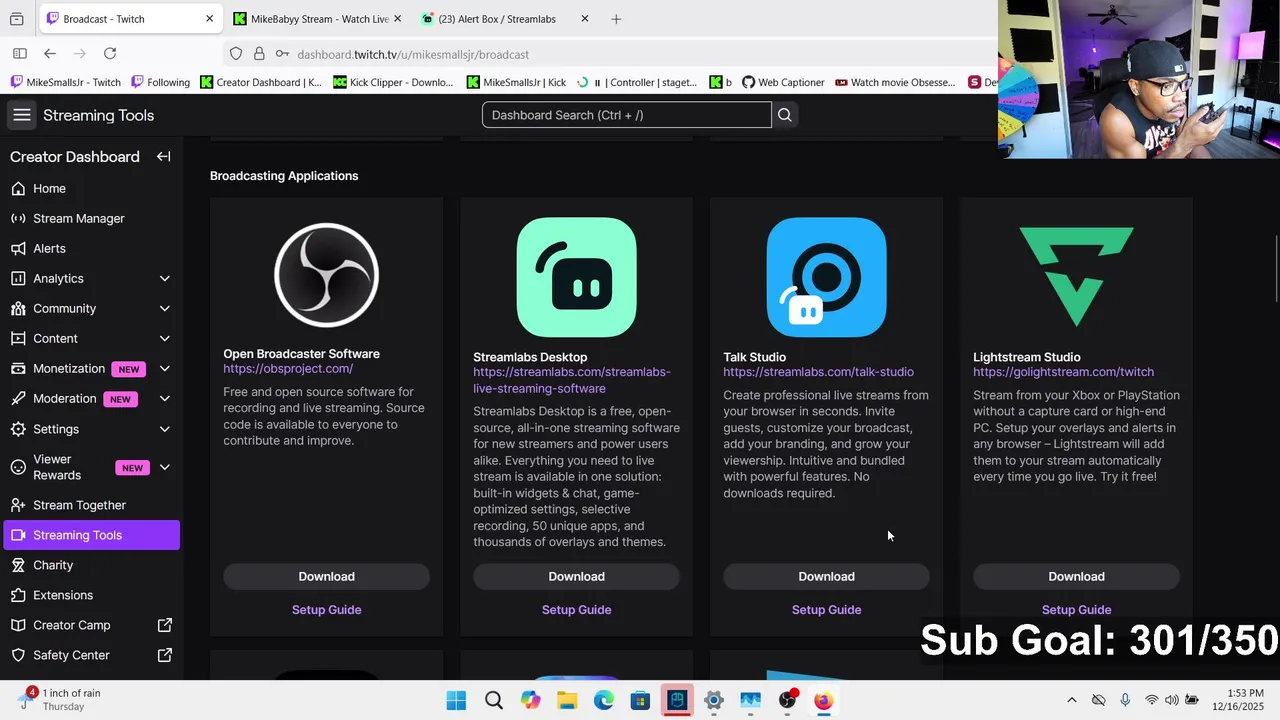This screenshot has width=1280, height=720.
Task: Click the Dashboard Search input field
Action: (627, 115)
